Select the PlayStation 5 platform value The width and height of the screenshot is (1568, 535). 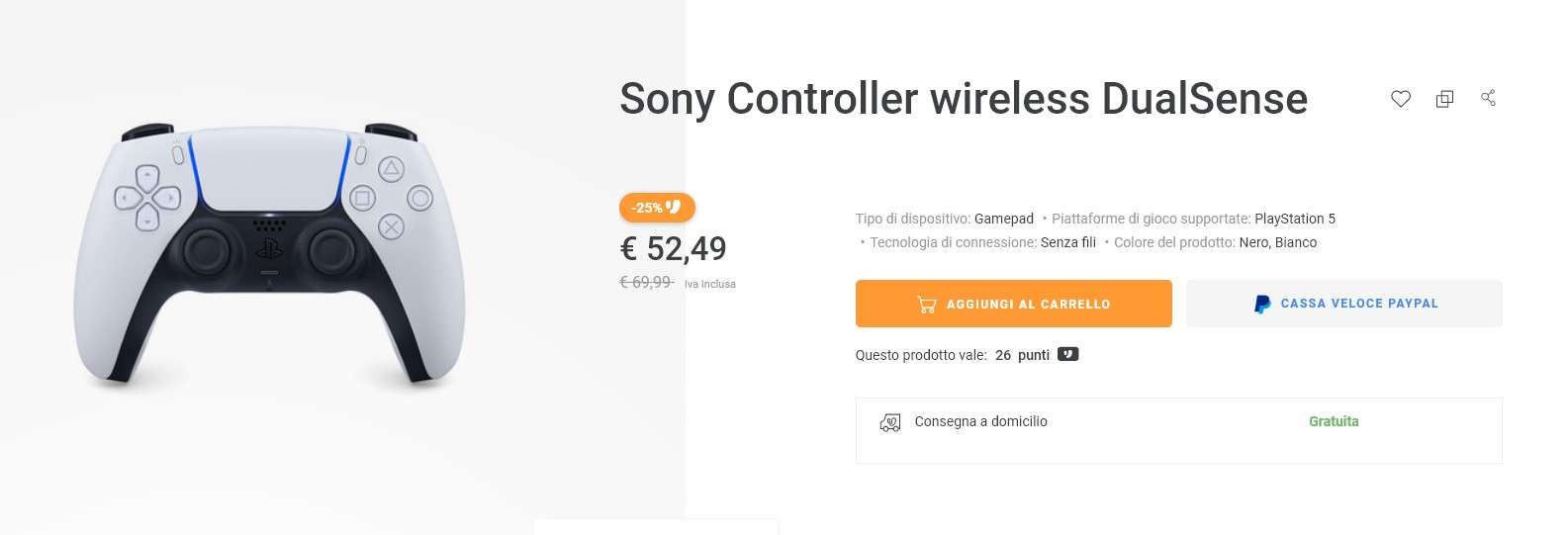(x=1295, y=219)
